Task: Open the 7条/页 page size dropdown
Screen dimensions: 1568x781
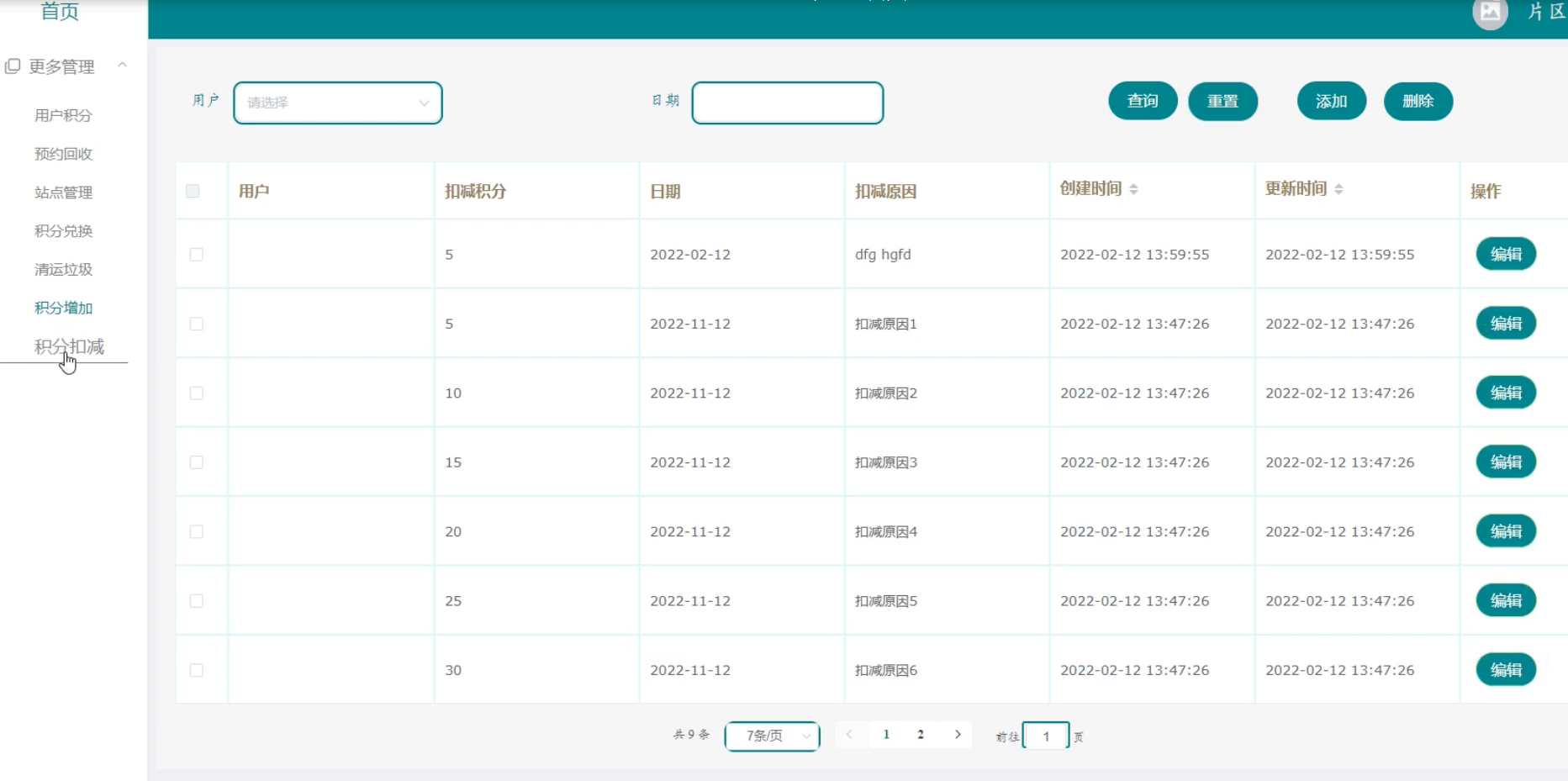Action: pos(772,736)
